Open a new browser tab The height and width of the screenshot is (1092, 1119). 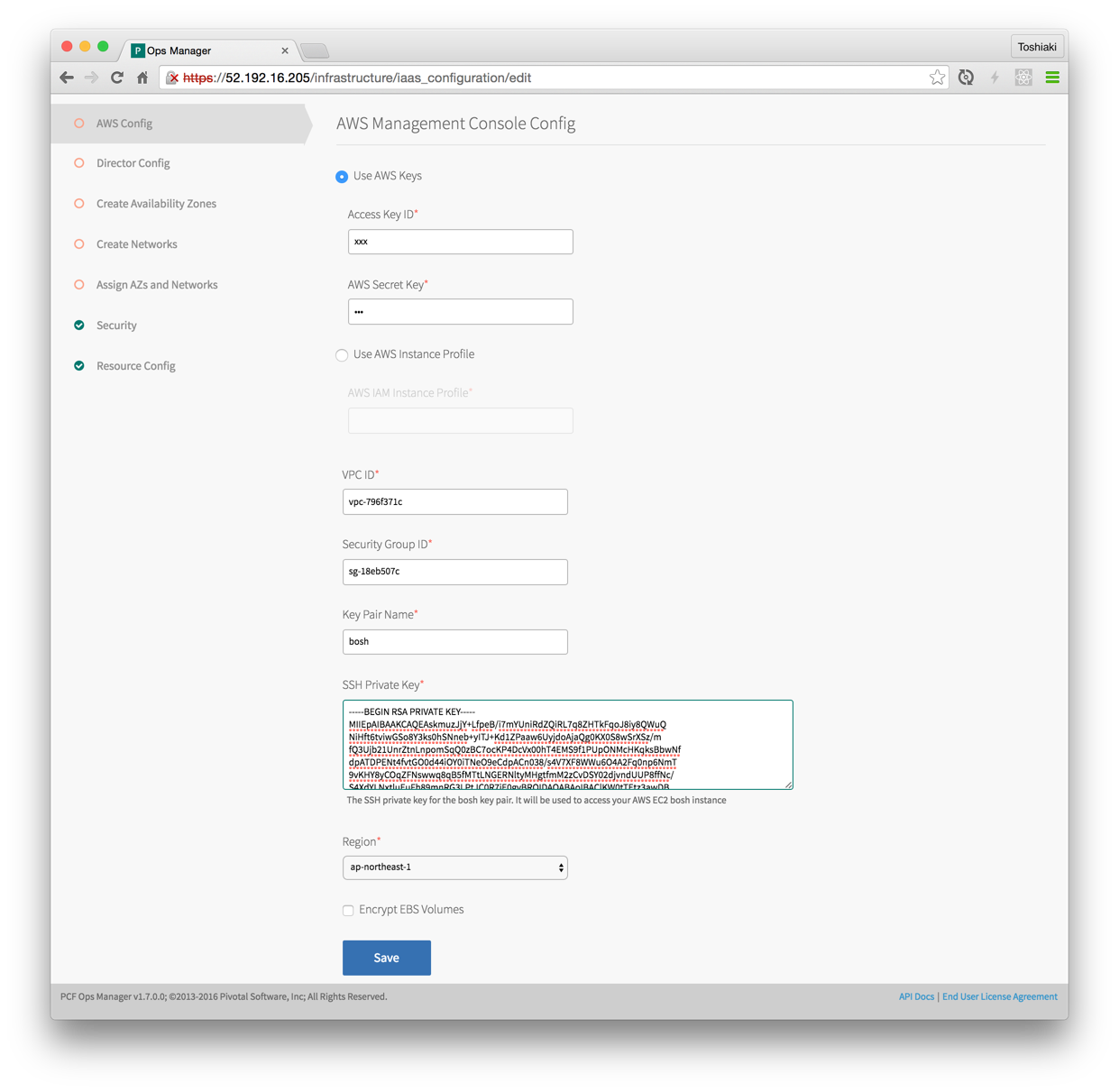(315, 50)
